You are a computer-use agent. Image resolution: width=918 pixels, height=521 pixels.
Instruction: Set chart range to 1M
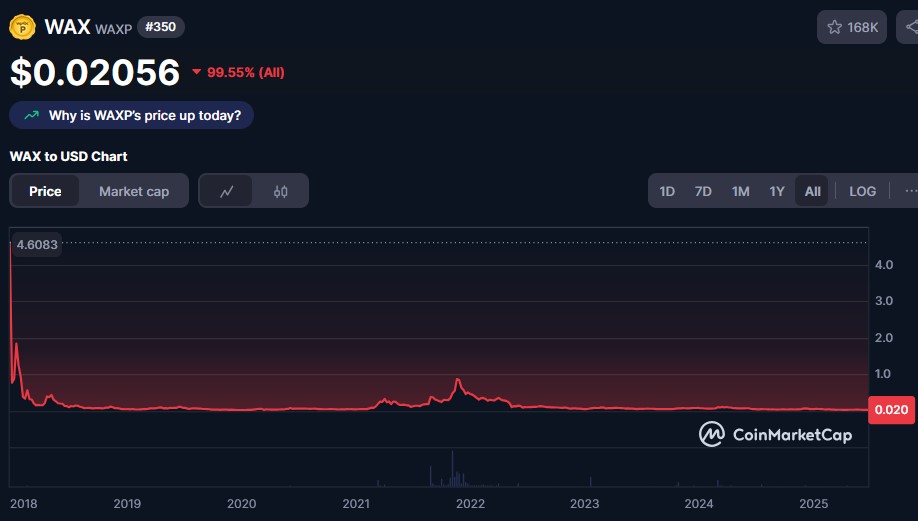[740, 191]
